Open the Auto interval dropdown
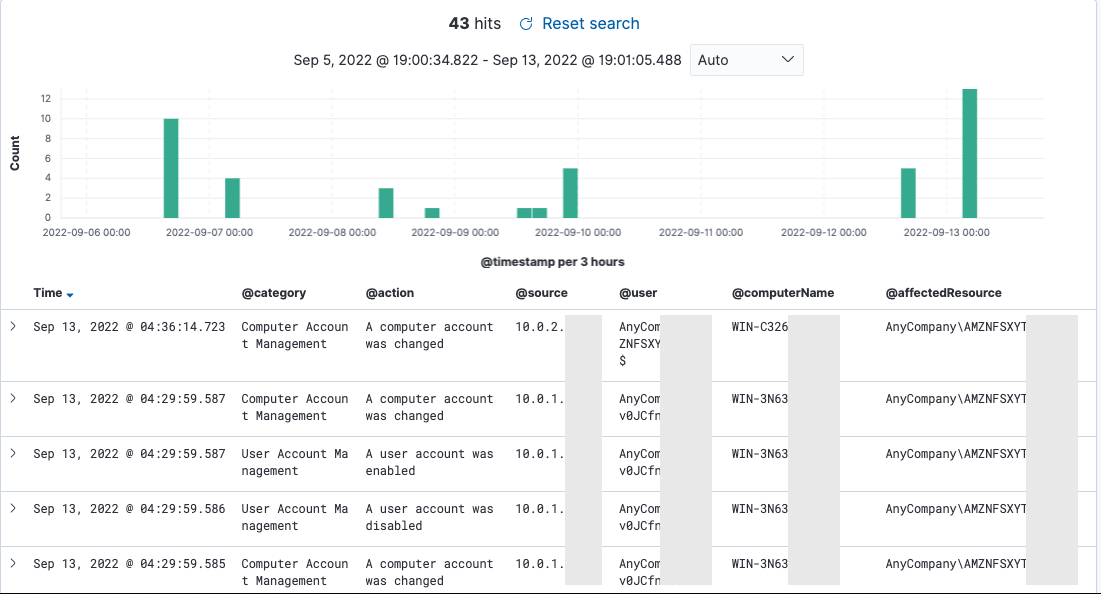The image size is (1101, 594). tap(746, 60)
